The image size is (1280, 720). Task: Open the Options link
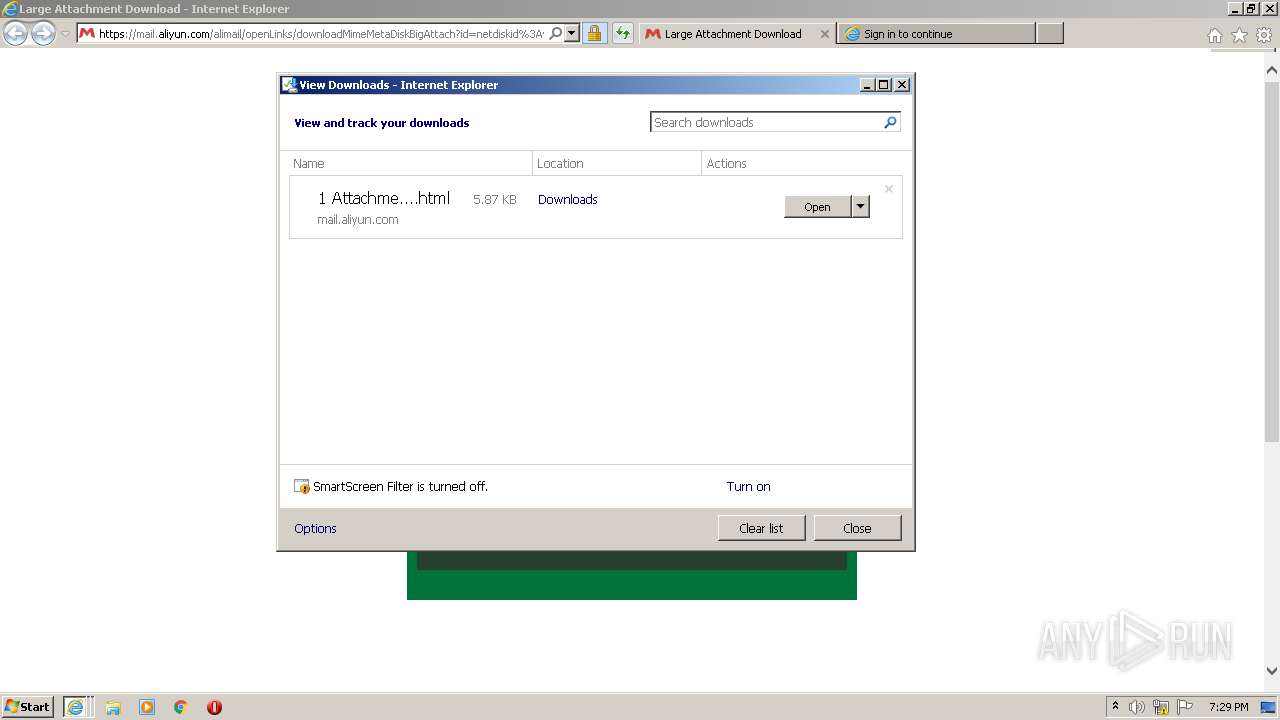(x=315, y=528)
